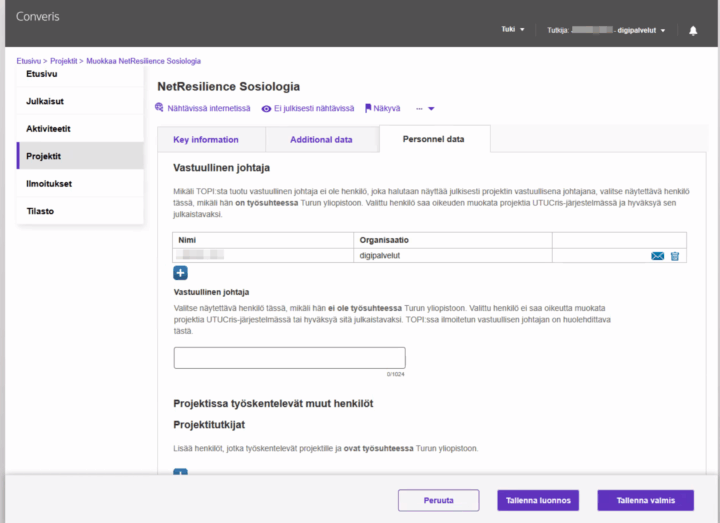Image resolution: width=720 pixels, height=523 pixels.
Task: Click the Projektitutkijat section heading
Action: (x=209, y=425)
